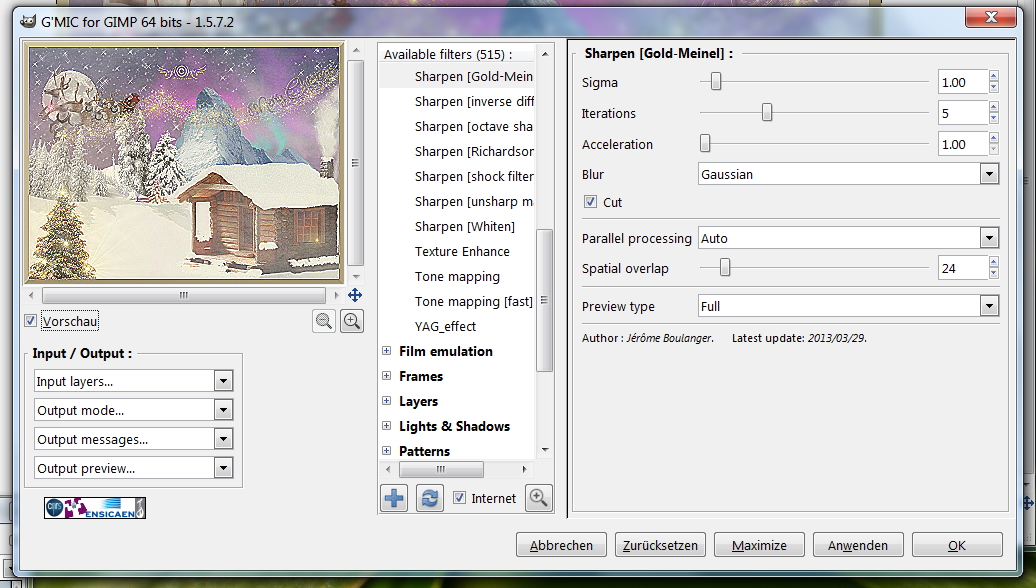Open the Blur Gaussian dropdown
1036x588 pixels.
(x=848, y=174)
